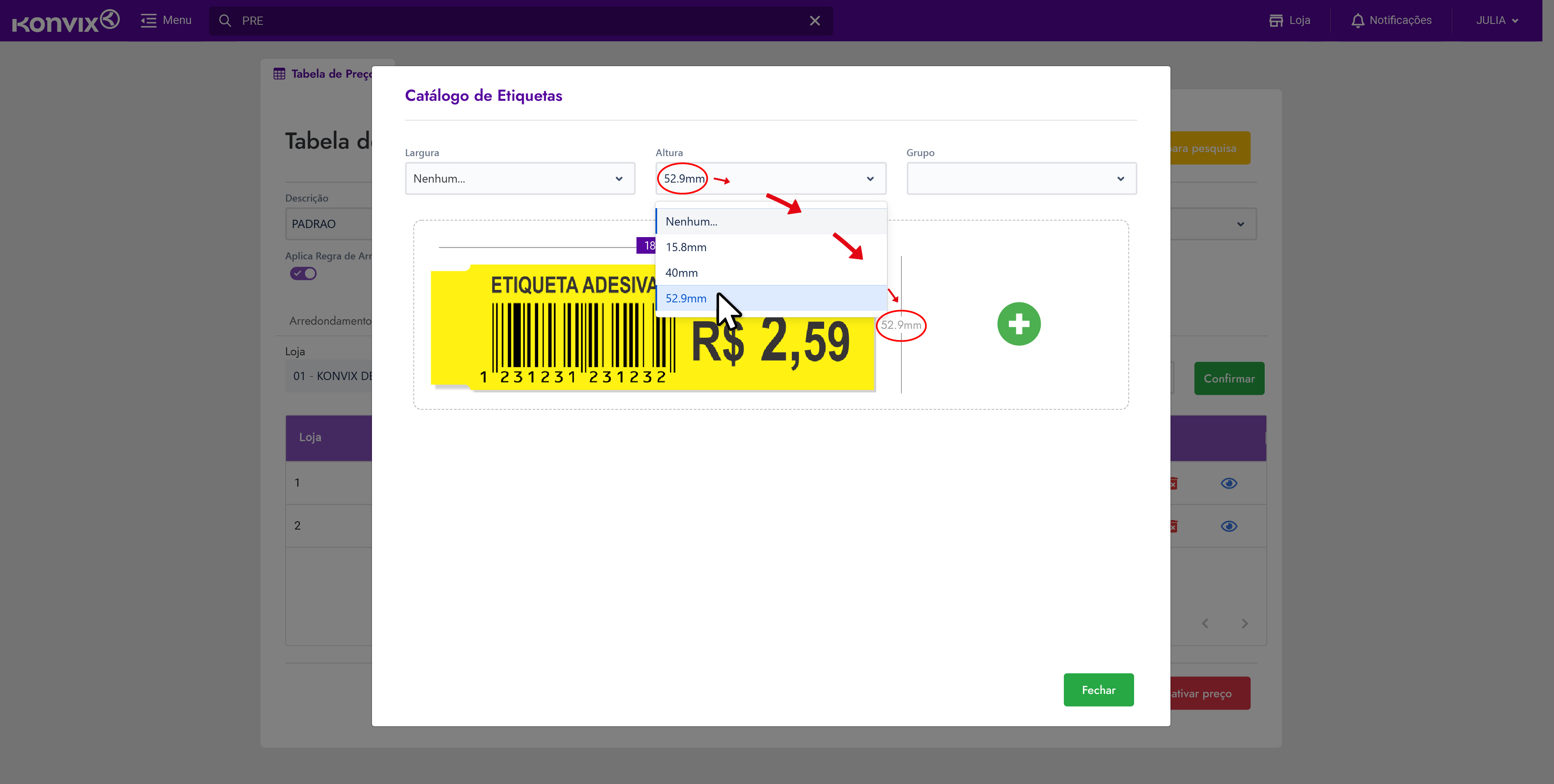Open Notificações bell icon
Viewport: 1554px width, 784px height.
1357,21
